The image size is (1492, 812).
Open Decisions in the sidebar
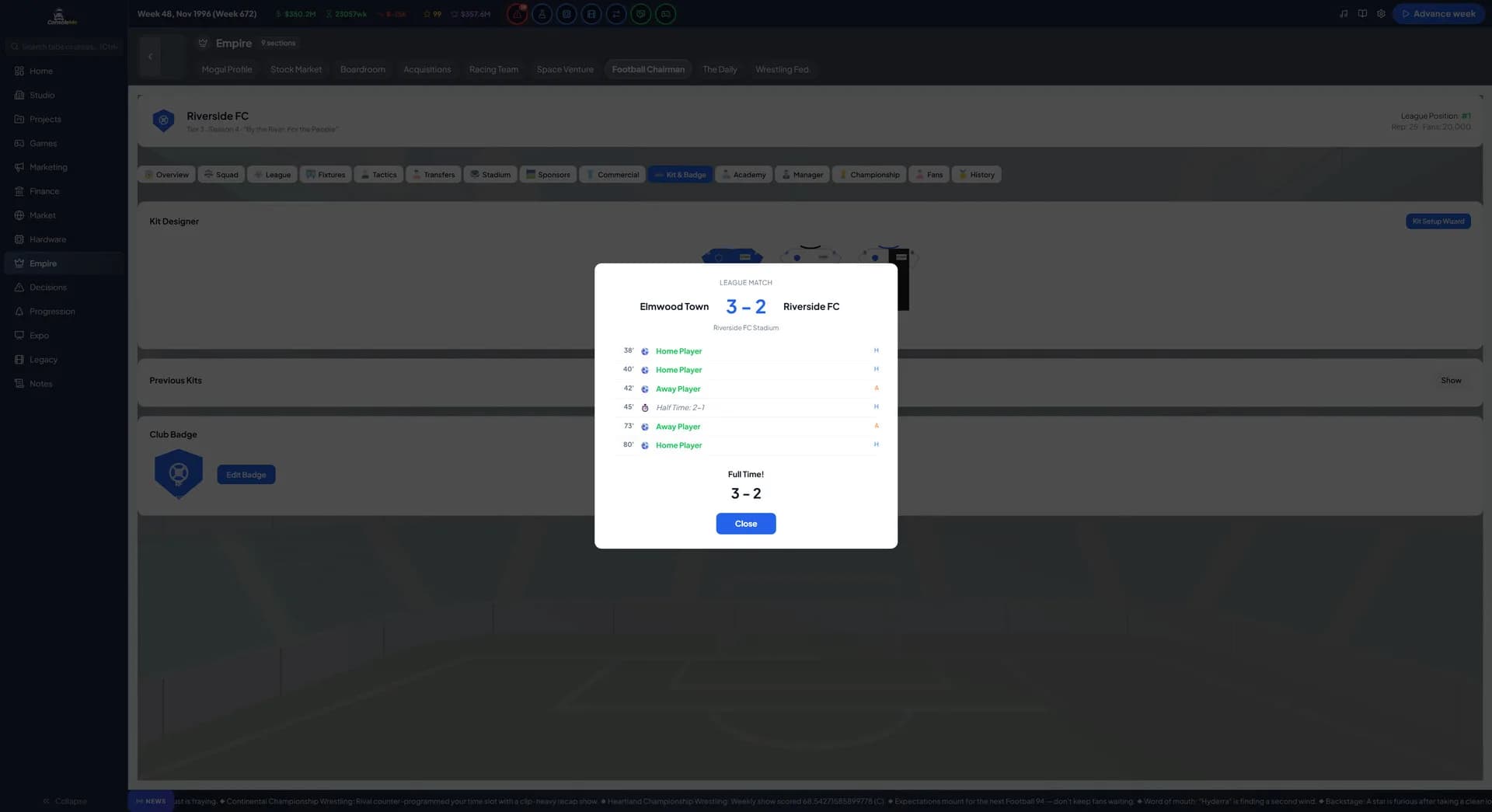64,288
